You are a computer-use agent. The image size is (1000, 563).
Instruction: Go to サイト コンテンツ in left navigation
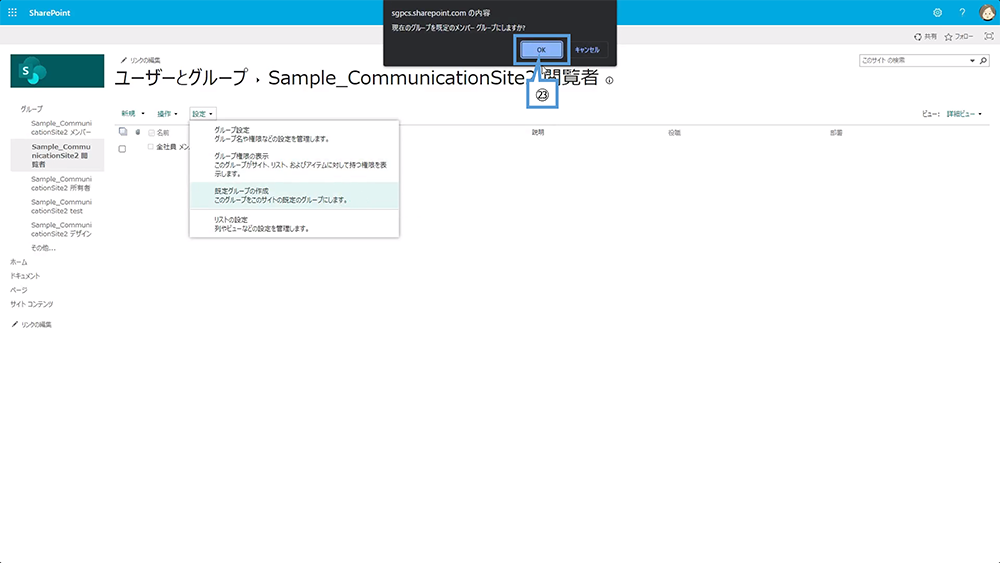pyautogui.click(x=32, y=304)
